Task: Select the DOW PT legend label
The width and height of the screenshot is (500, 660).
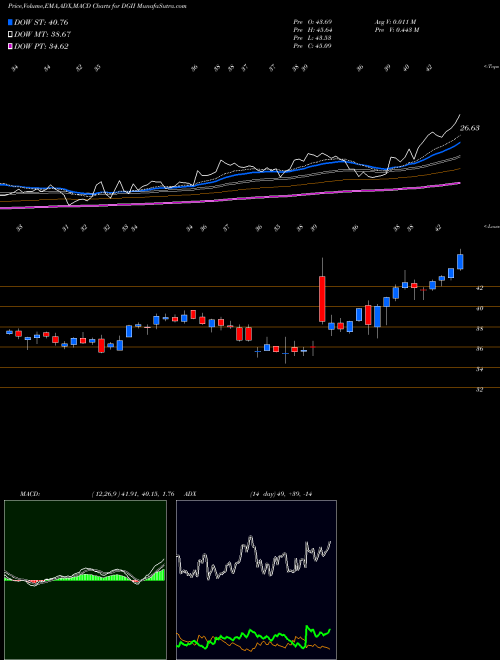Action: pos(41,47)
